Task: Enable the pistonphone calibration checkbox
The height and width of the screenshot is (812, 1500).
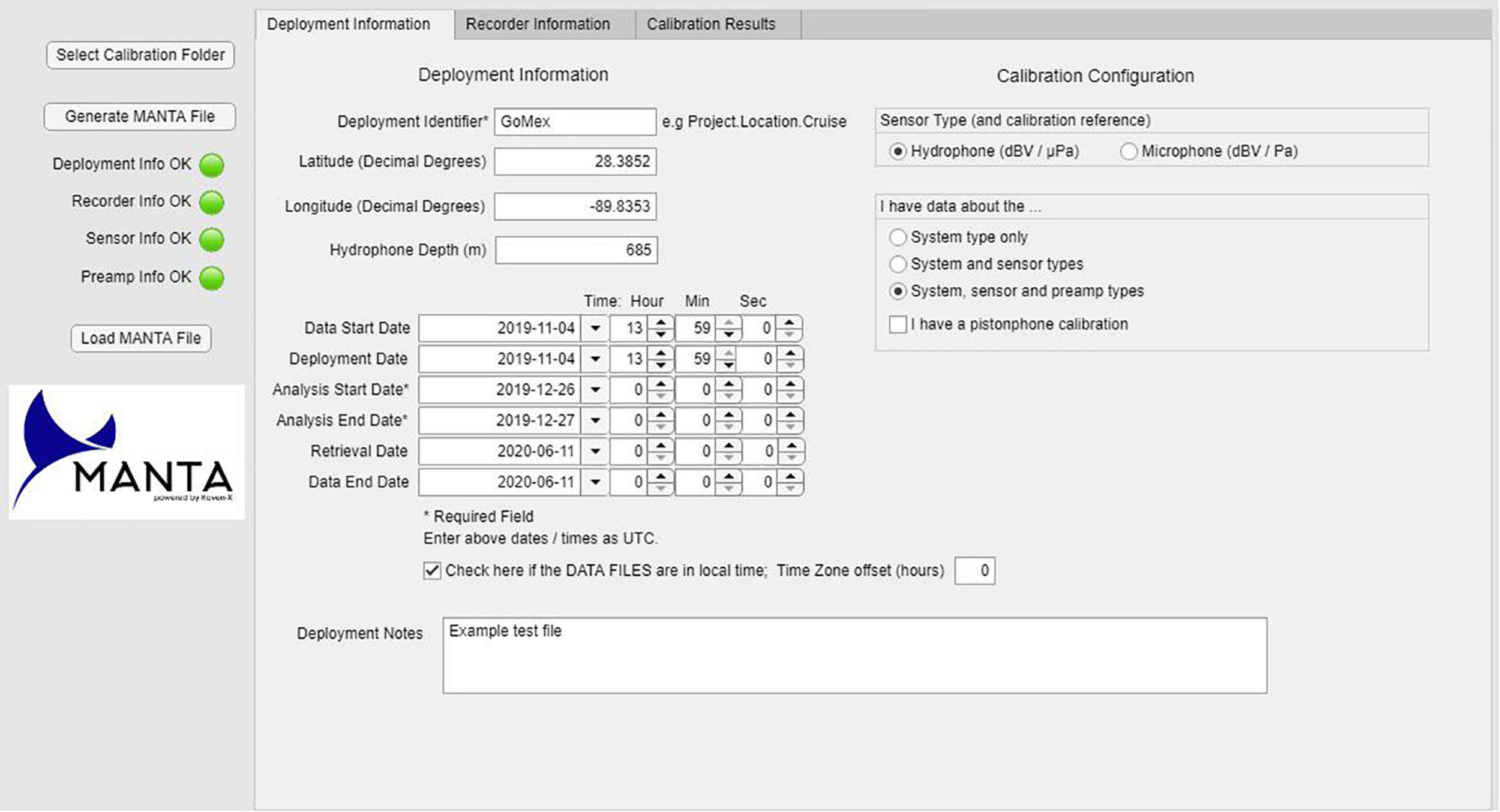Action: (x=898, y=324)
